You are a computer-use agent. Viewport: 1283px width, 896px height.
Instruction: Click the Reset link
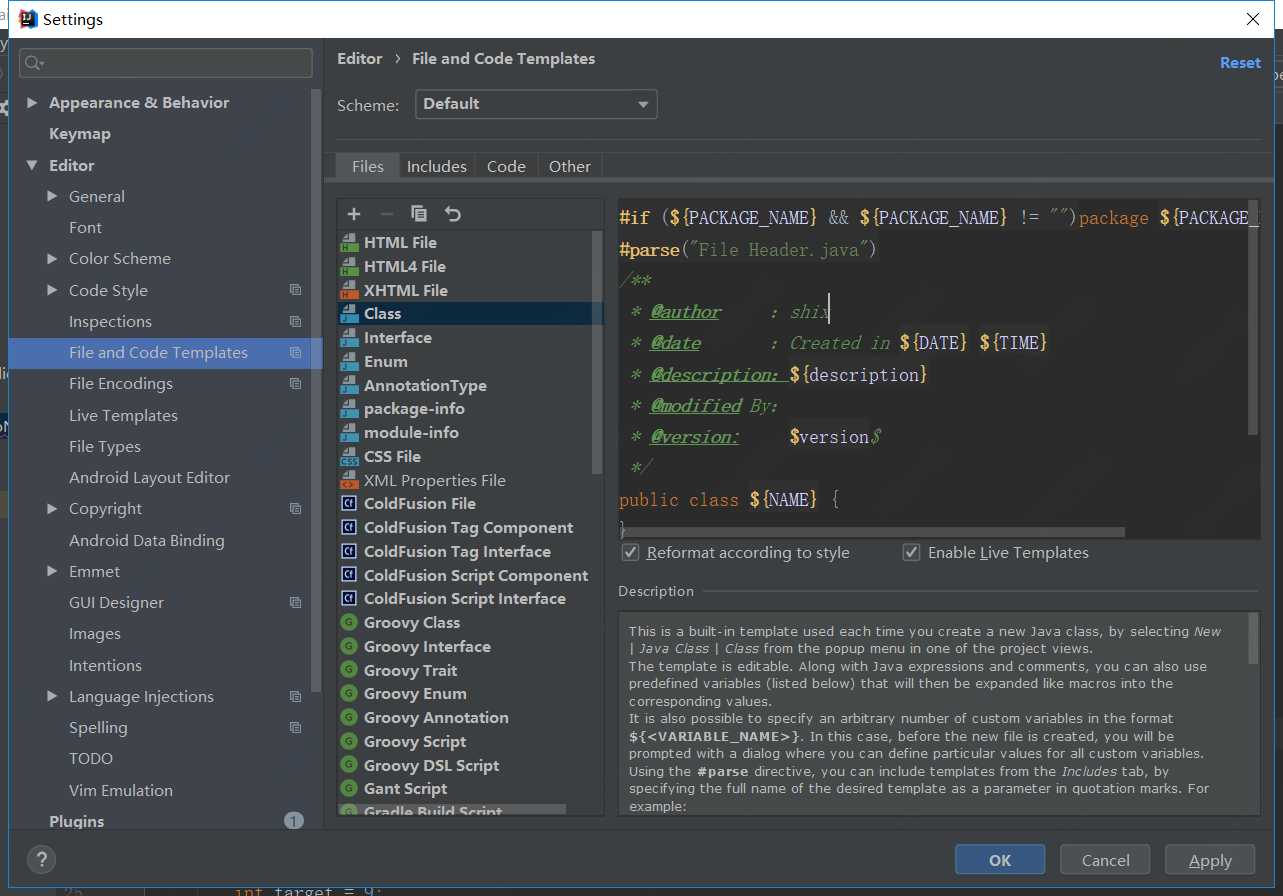(x=1240, y=62)
